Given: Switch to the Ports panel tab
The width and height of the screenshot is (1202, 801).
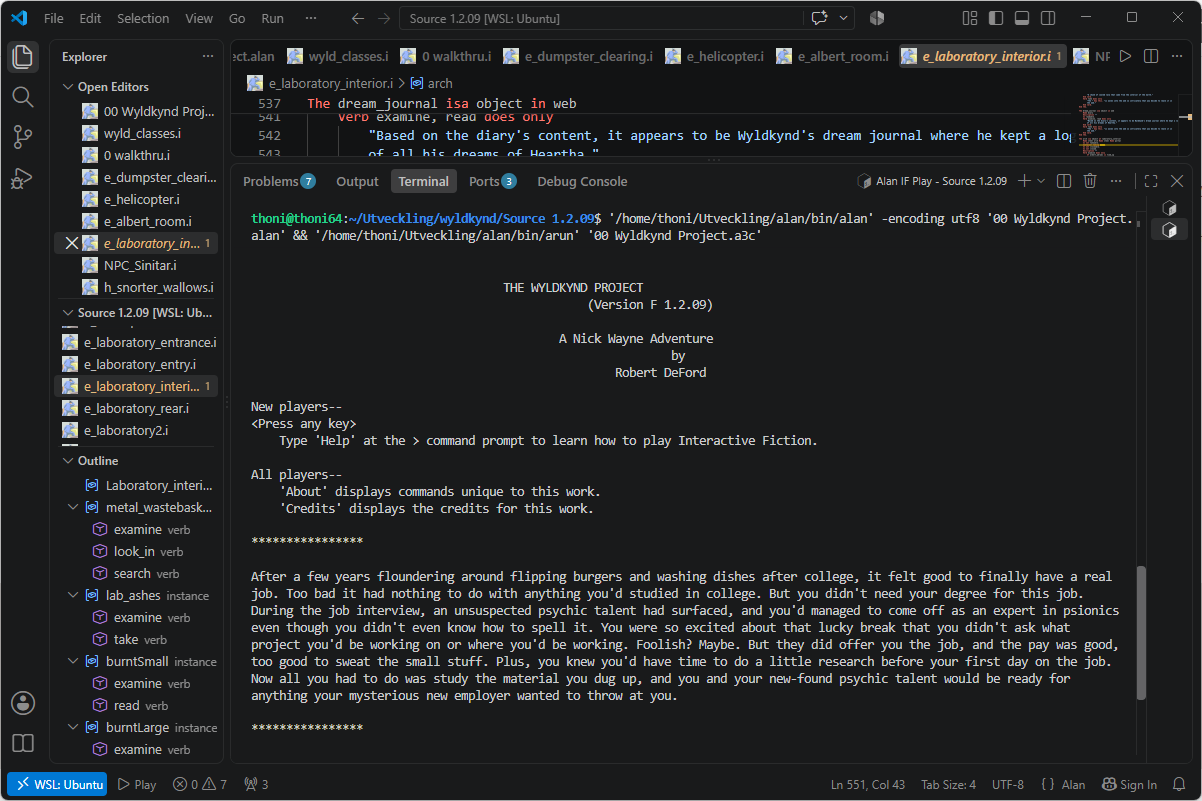Looking at the screenshot, I should click(x=492, y=181).
